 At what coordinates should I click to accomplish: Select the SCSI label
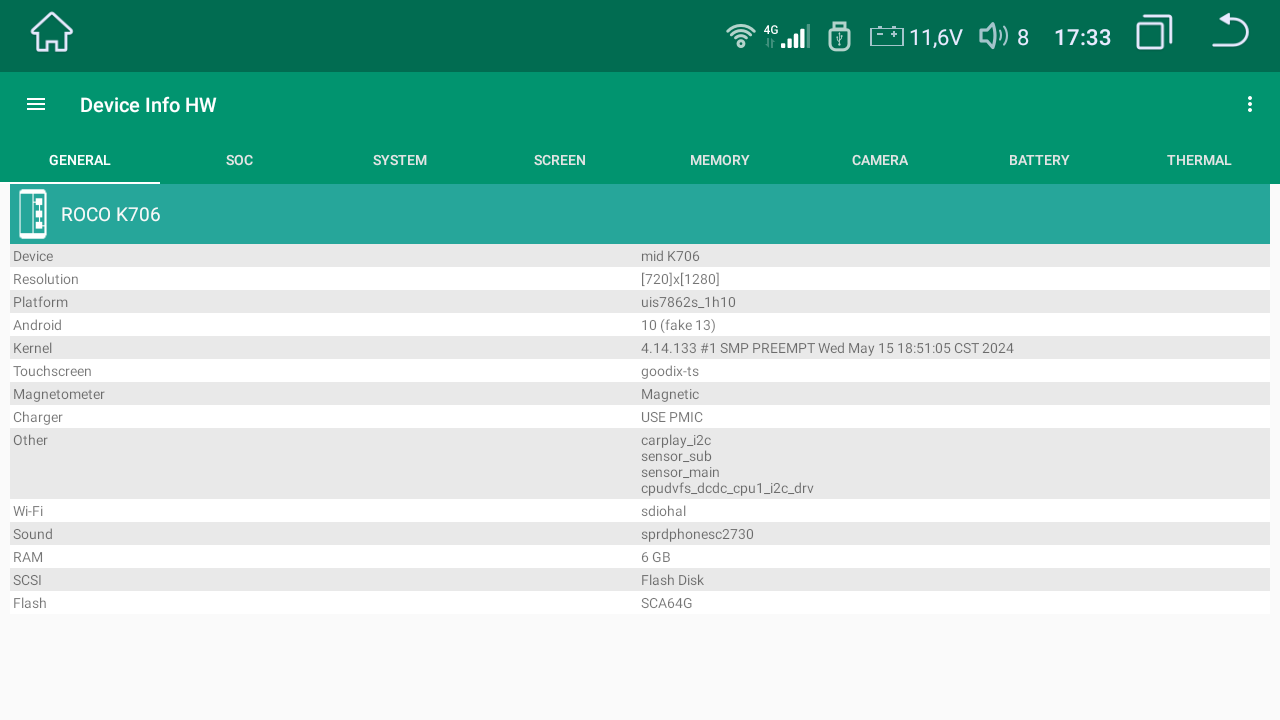(x=27, y=580)
